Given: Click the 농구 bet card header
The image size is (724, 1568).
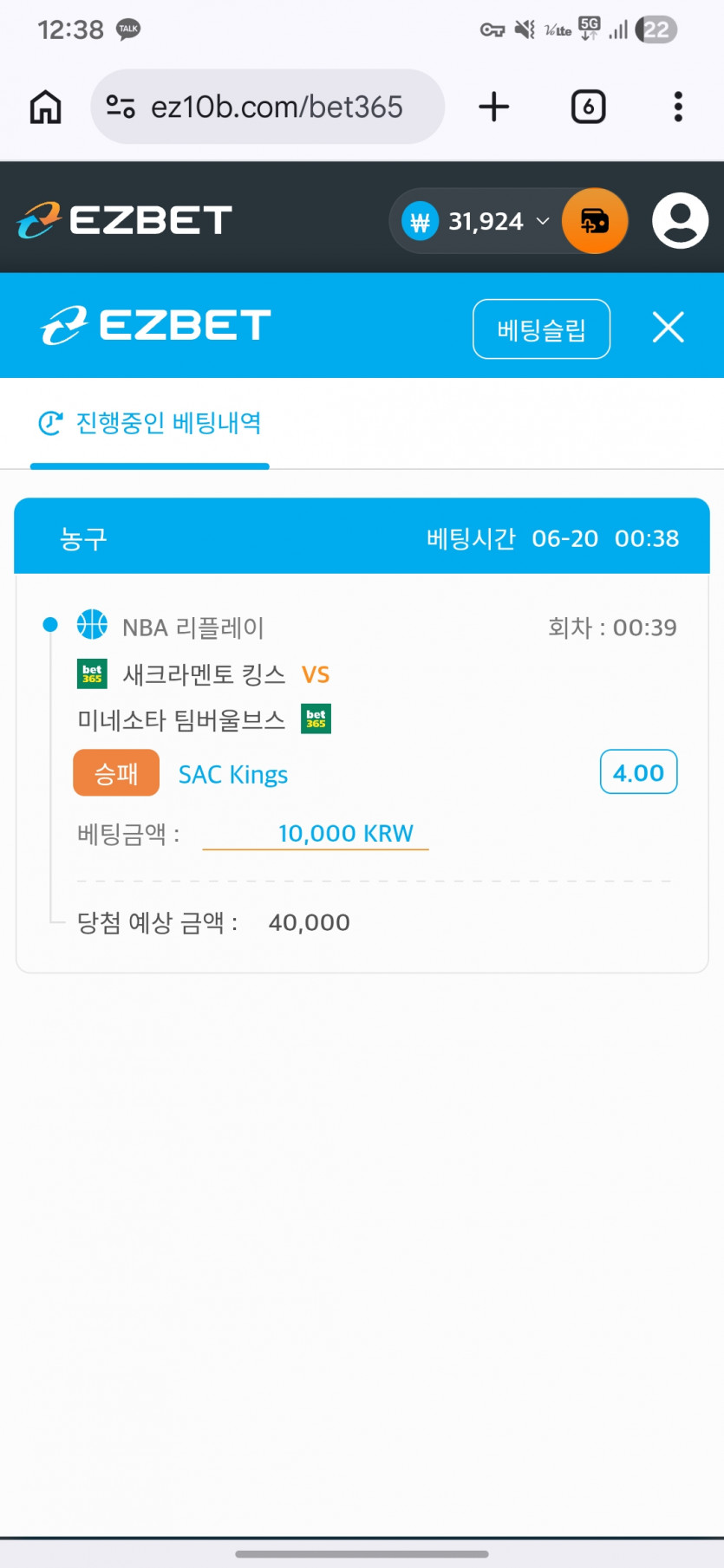Looking at the screenshot, I should [x=362, y=537].
